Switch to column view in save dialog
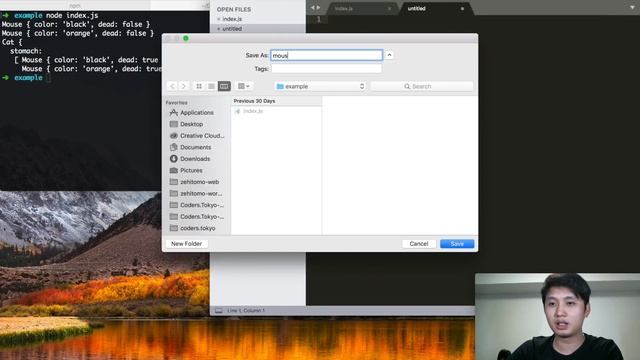This screenshot has width=640, height=360. pyautogui.click(x=224, y=86)
